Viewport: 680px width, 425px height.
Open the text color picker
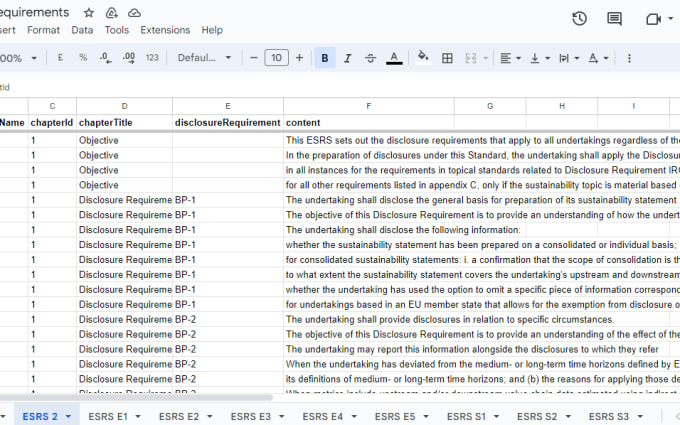point(394,58)
